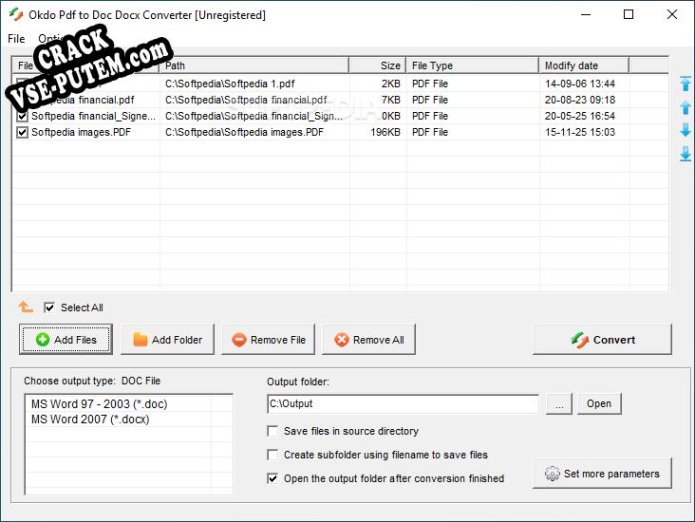
Task: Click the Output folder path field
Action: coord(403,404)
